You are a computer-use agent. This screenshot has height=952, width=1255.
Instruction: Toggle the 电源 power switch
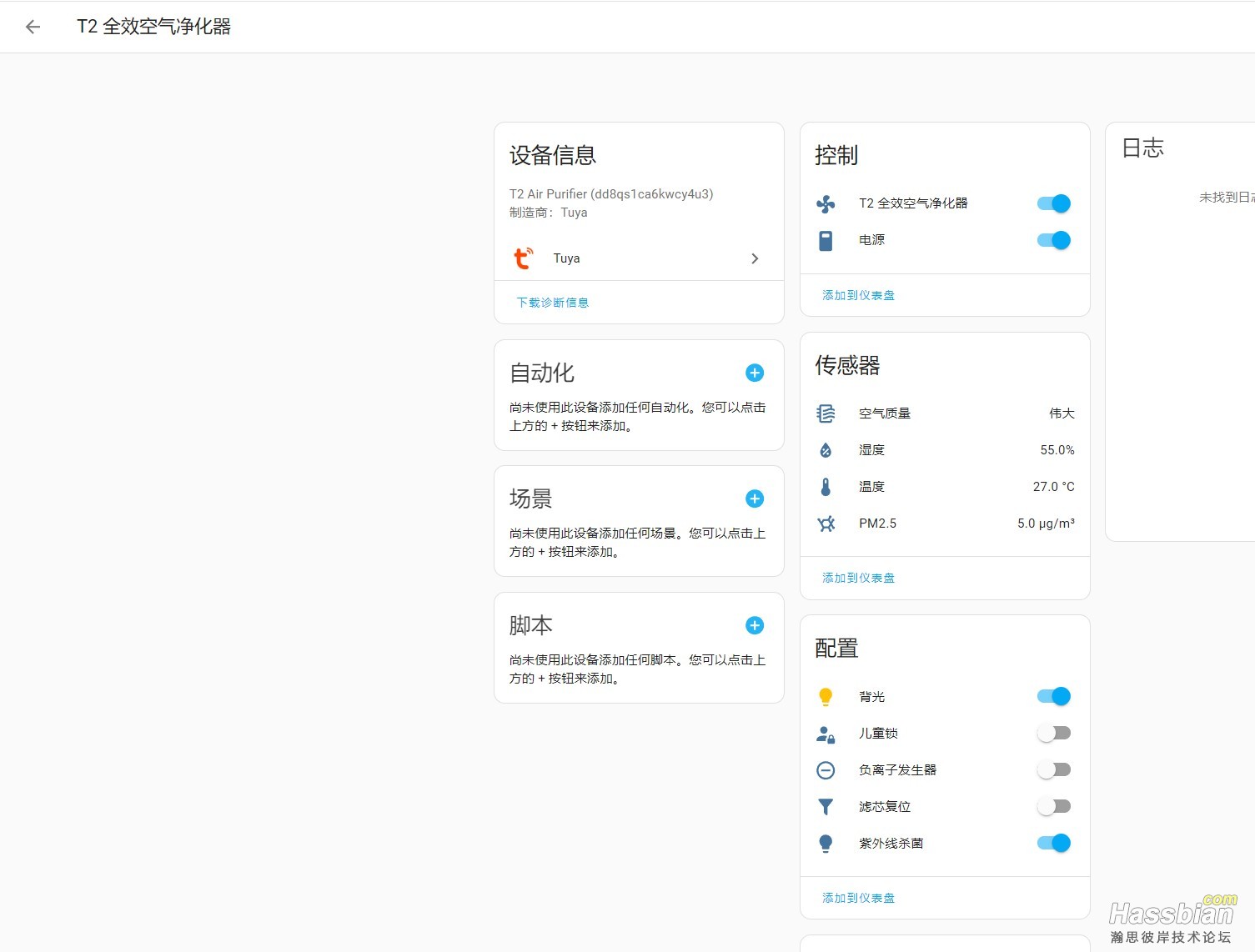point(1054,240)
